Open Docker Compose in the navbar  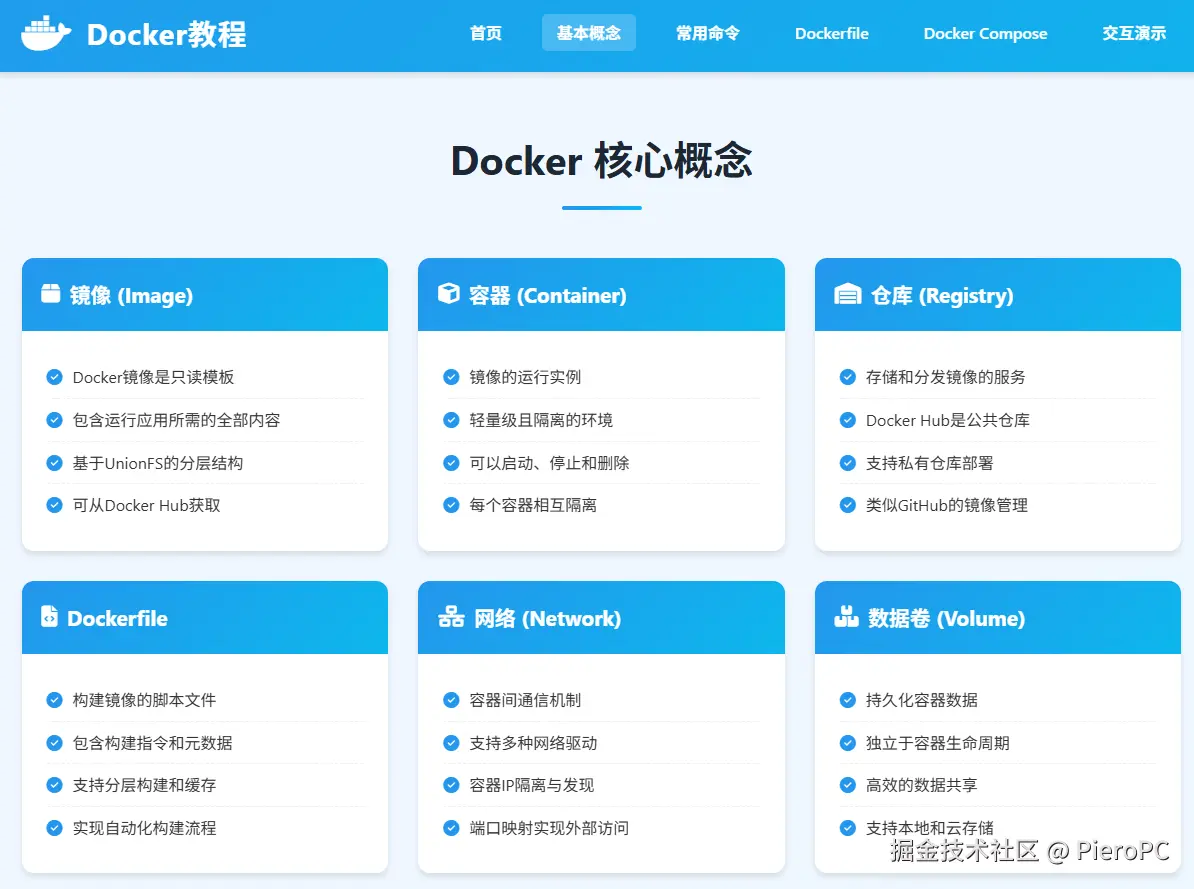(985, 34)
